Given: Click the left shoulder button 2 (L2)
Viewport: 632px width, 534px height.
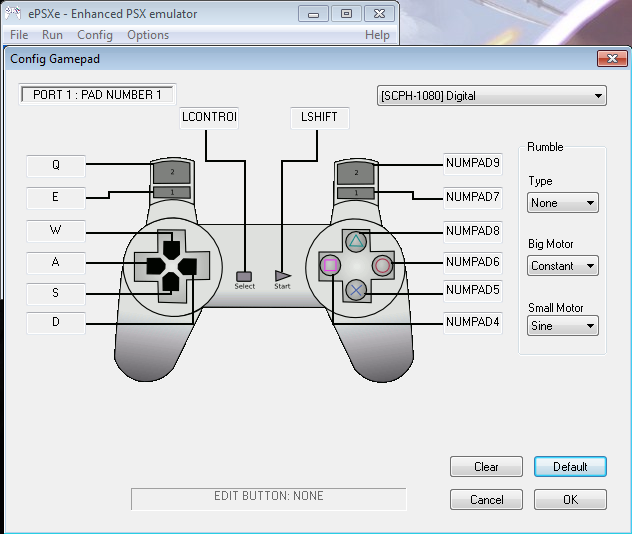Looking at the screenshot, I should [x=172, y=172].
